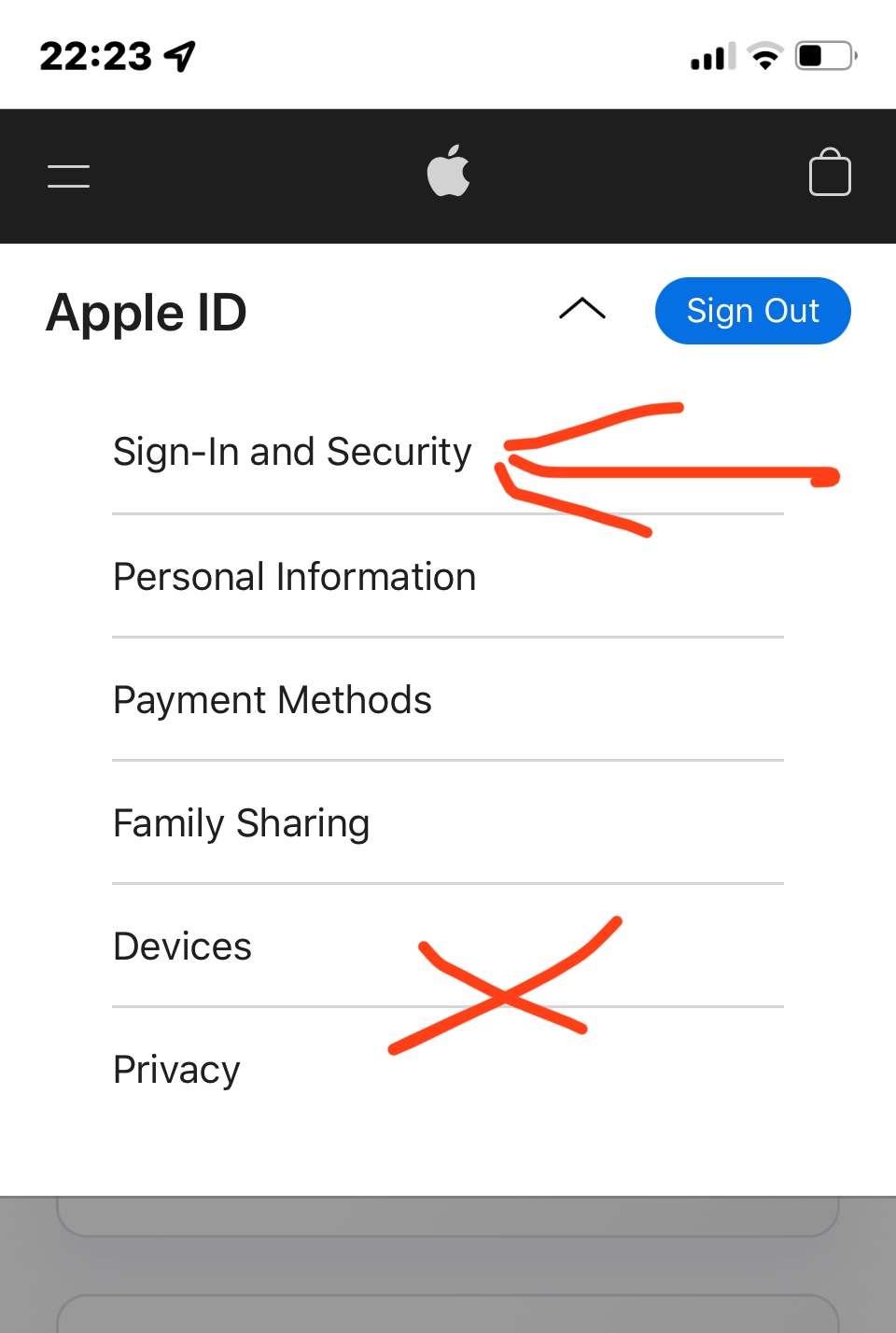Image resolution: width=896 pixels, height=1333 pixels.
Task: Select Payment Methods
Action: [272, 700]
